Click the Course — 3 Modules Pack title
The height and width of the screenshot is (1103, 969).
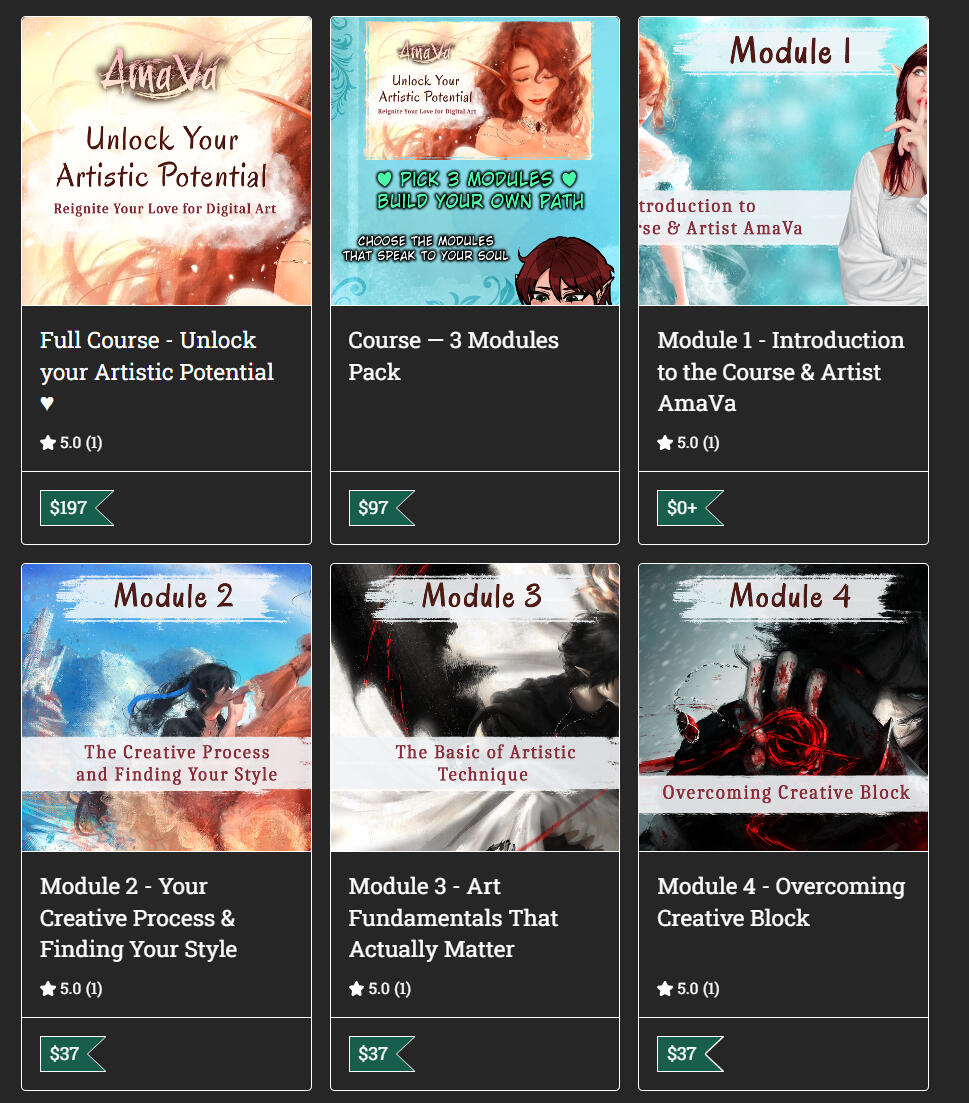(x=454, y=356)
